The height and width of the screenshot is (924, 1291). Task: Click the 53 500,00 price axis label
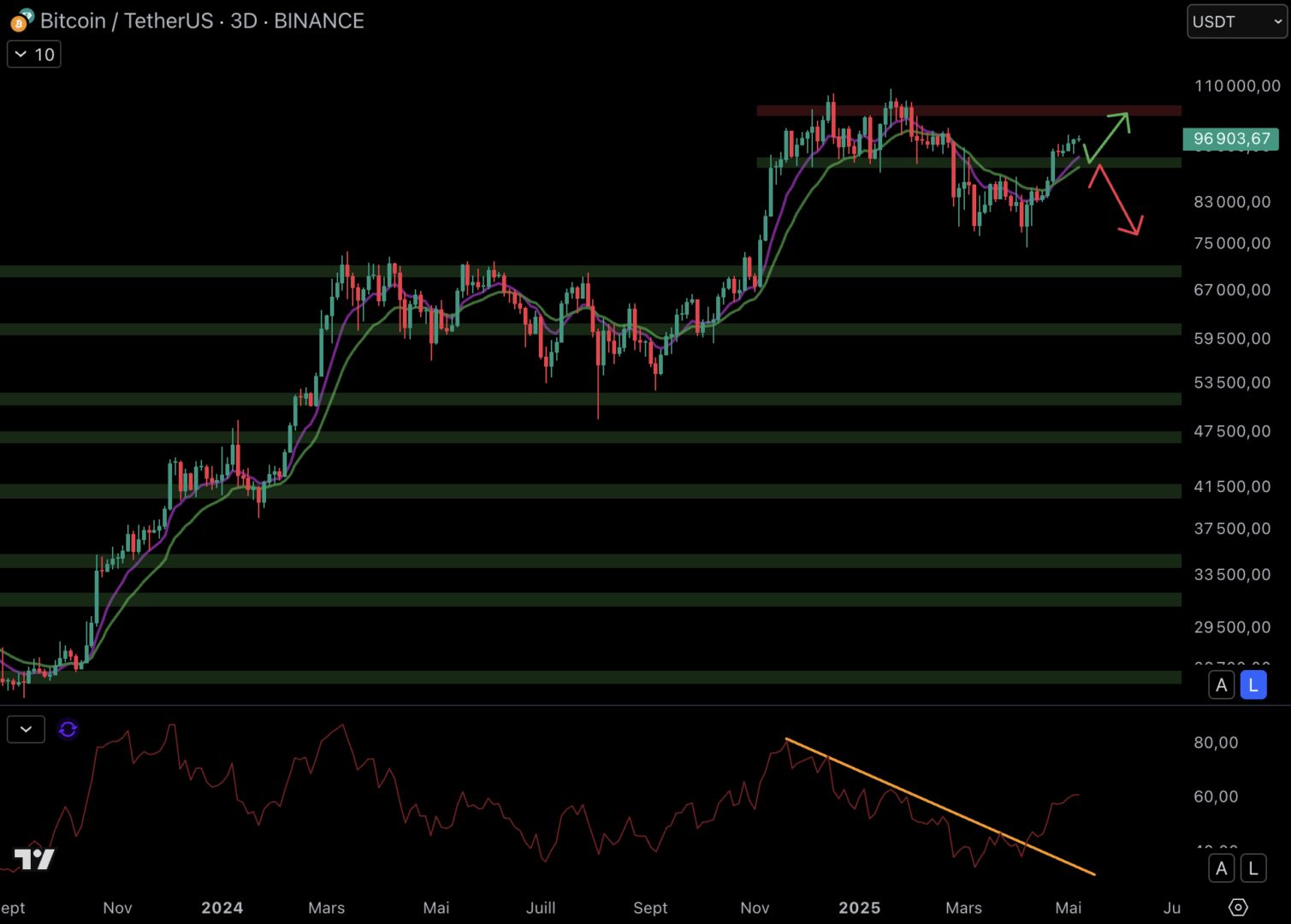1232,382
